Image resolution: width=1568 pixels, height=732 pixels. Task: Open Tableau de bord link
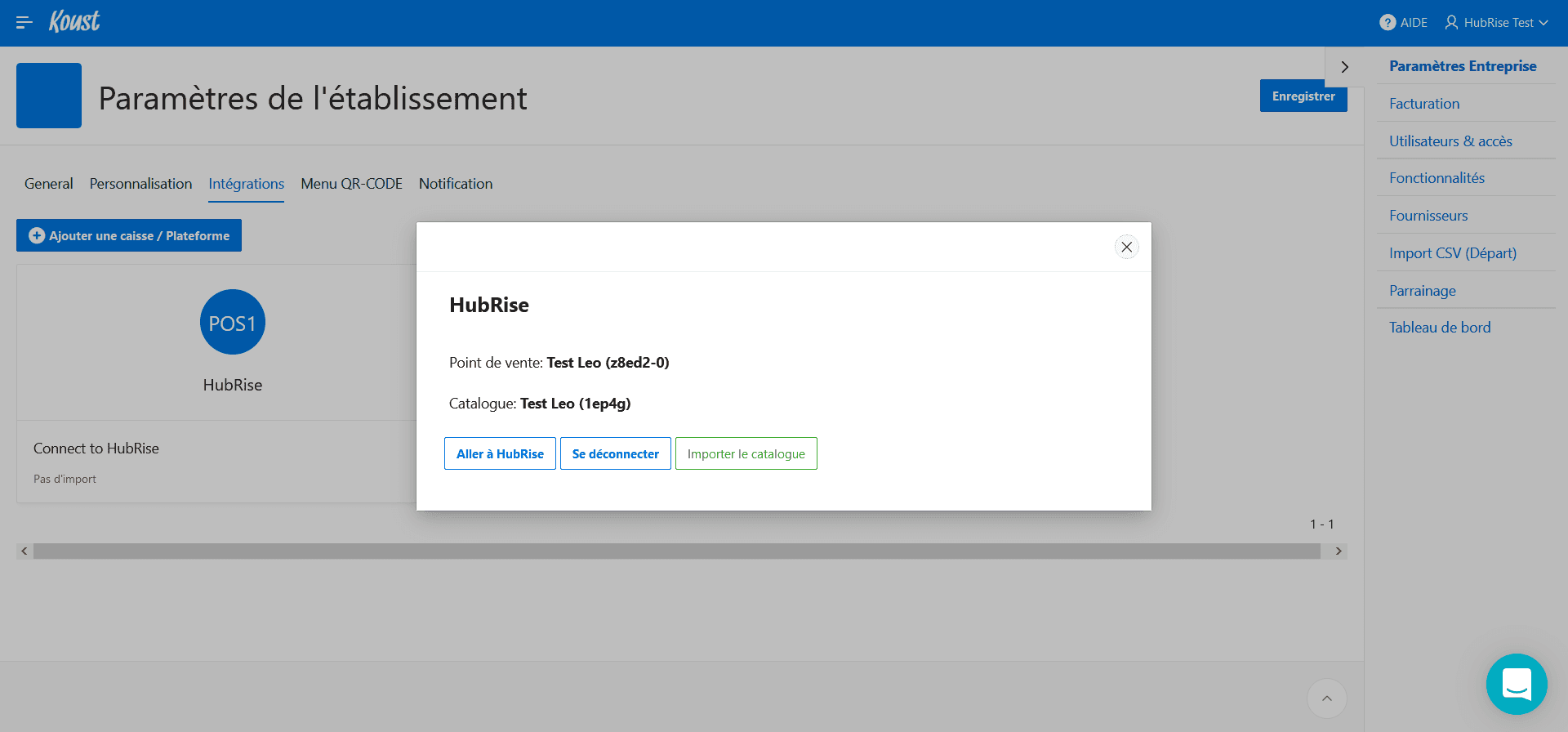(1440, 328)
